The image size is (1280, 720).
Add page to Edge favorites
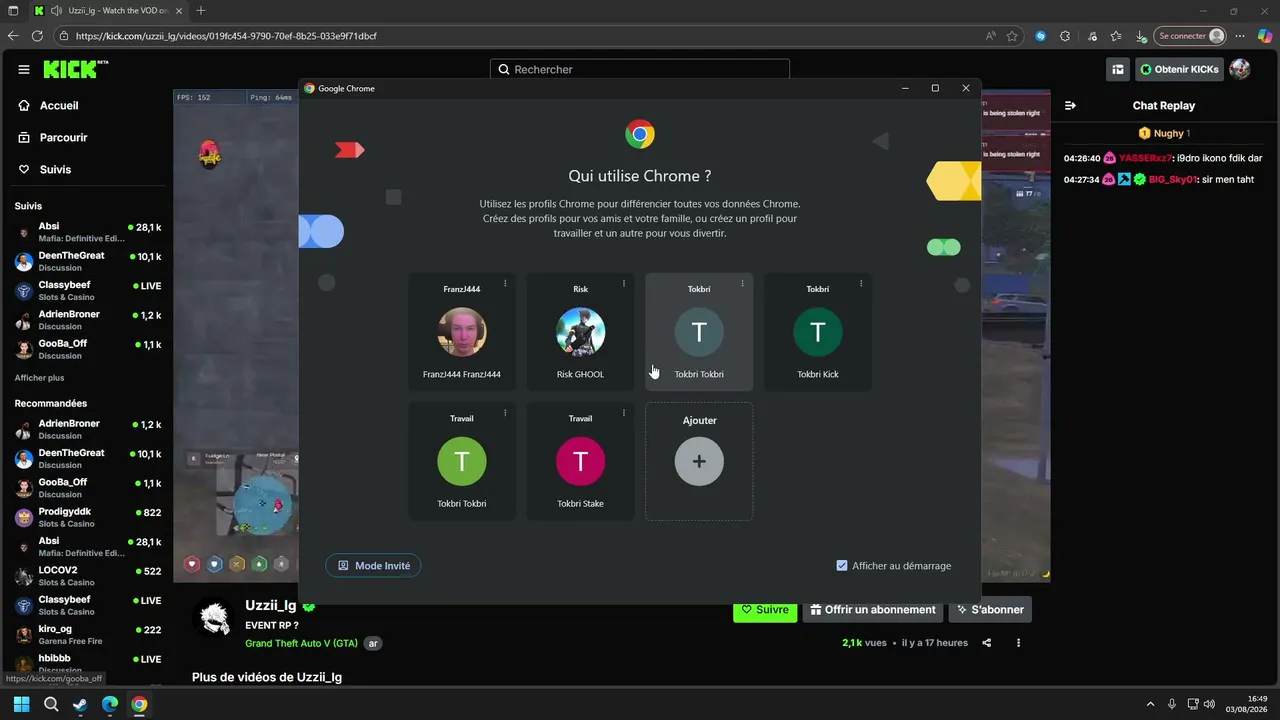1012,36
